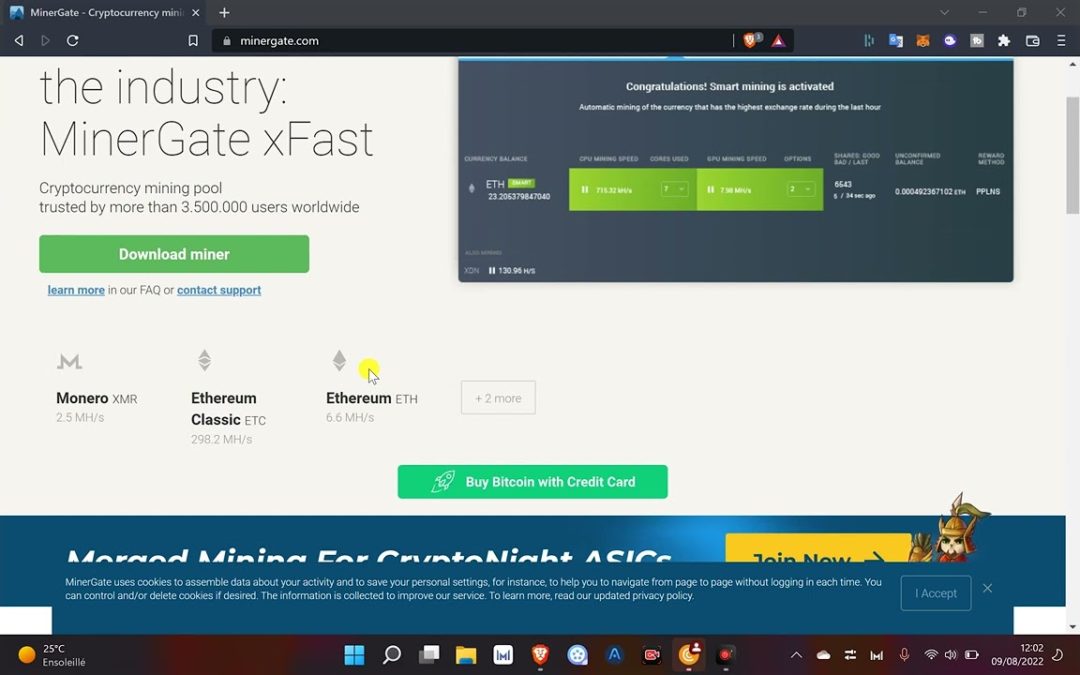Open File Explorer from the taskbar
This screenshot has width=1080, height=675.
[466, 654]
